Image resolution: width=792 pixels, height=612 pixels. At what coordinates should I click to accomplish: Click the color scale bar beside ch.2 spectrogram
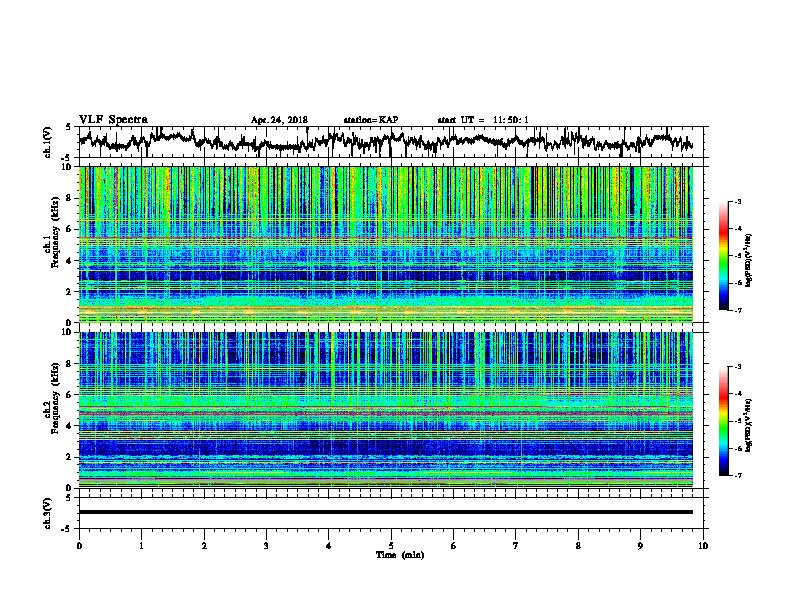point(724,421)
